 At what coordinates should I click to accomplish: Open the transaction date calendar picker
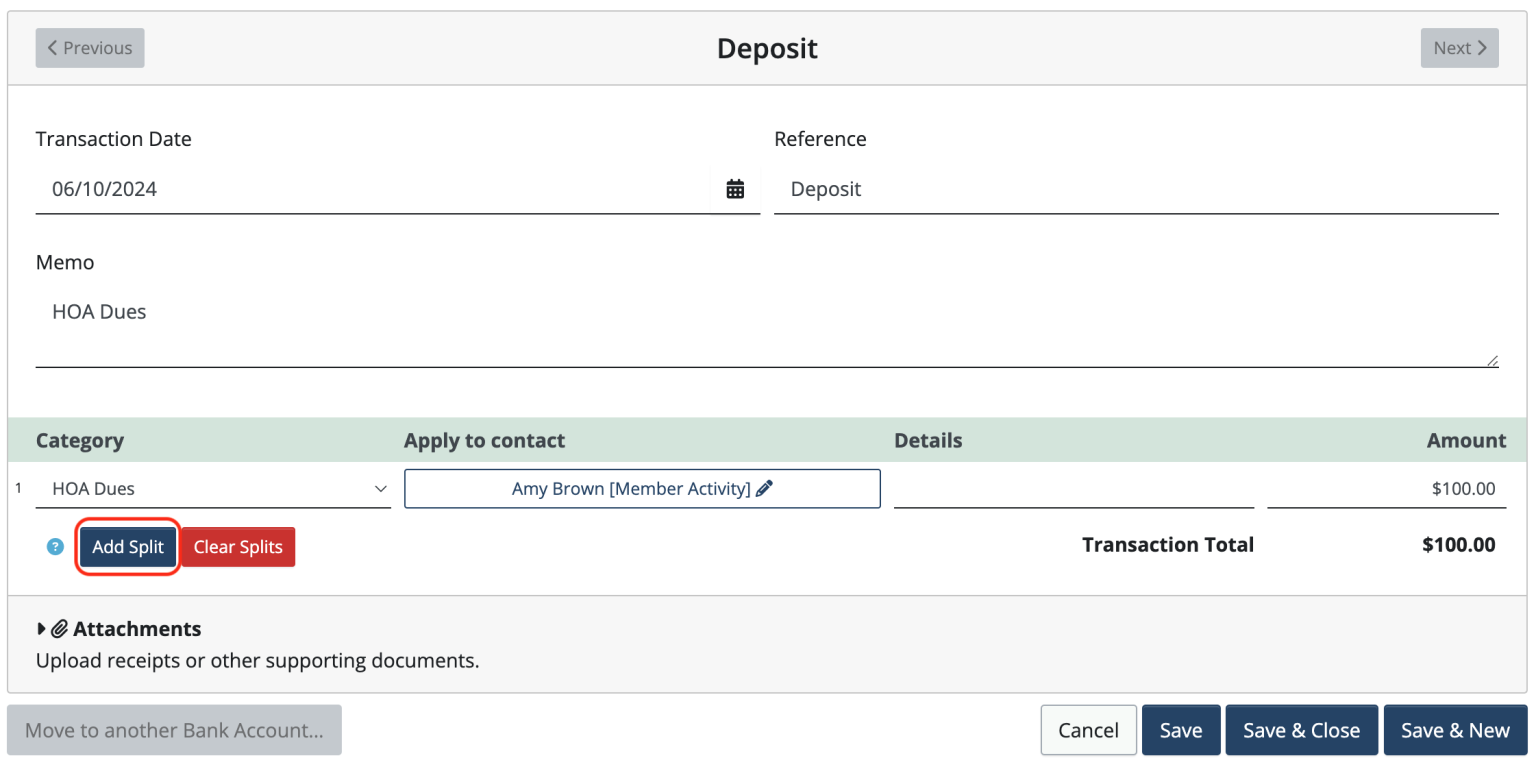click(x=735, y=189)
